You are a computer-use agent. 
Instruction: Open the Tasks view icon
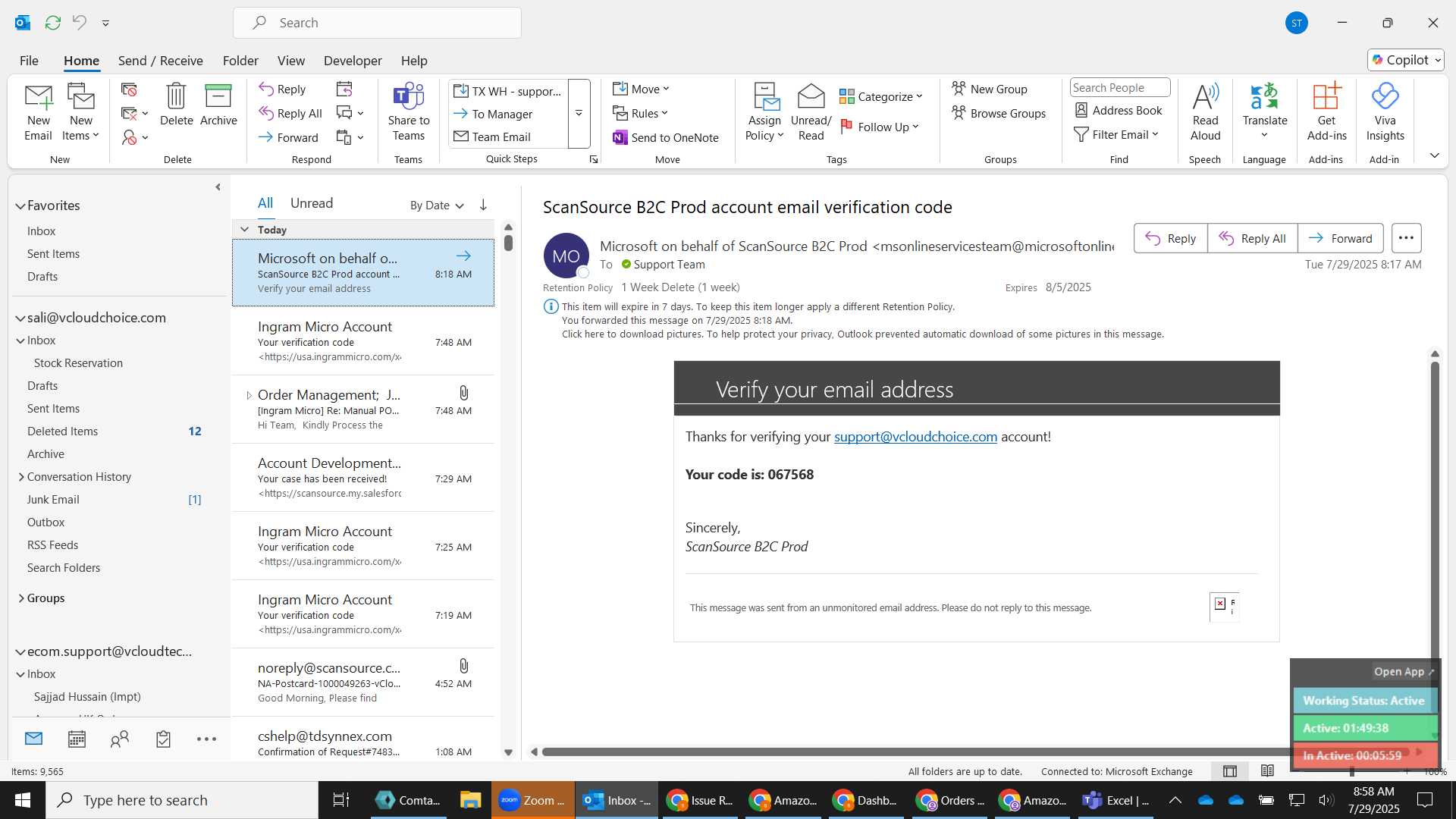pyautogui.click(x=163, y=739)
